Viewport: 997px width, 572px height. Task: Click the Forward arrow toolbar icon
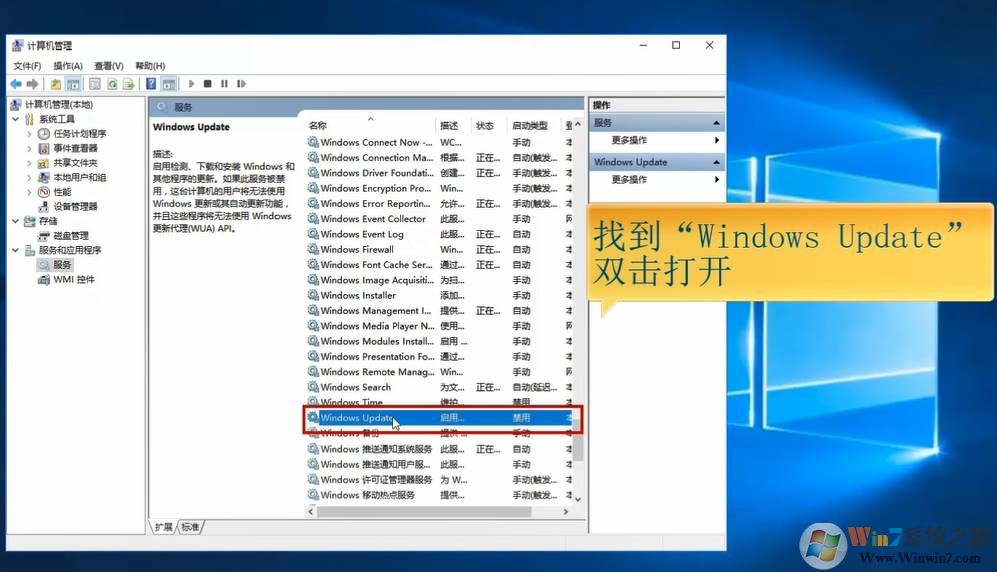click(x=32, y=84)
